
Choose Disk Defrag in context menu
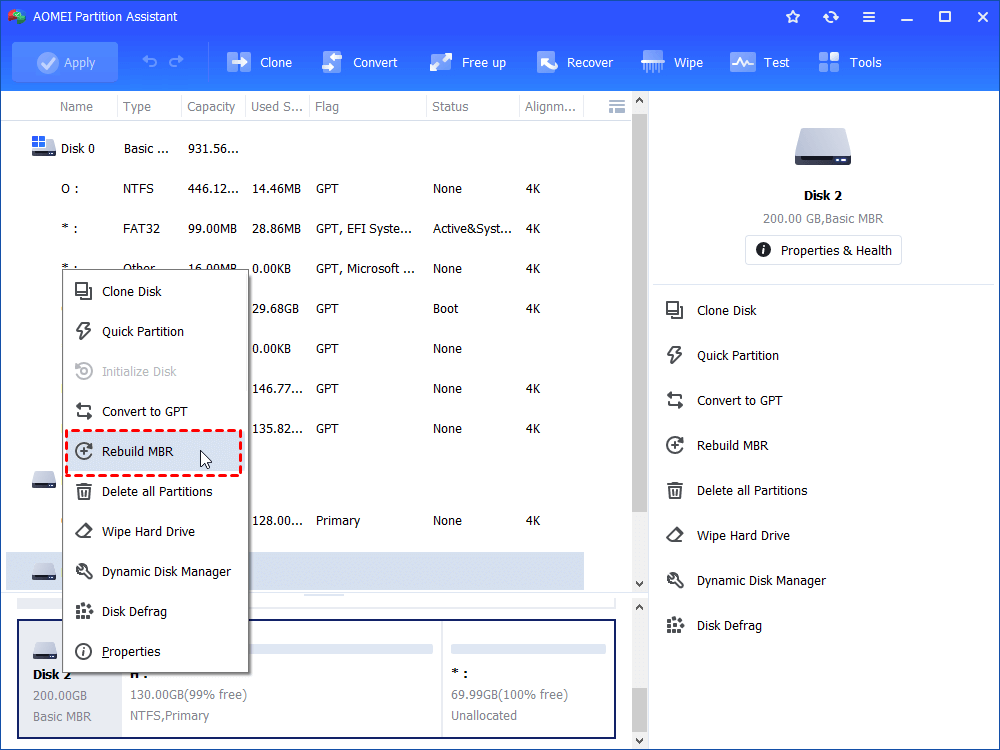[x=155, y=612]
